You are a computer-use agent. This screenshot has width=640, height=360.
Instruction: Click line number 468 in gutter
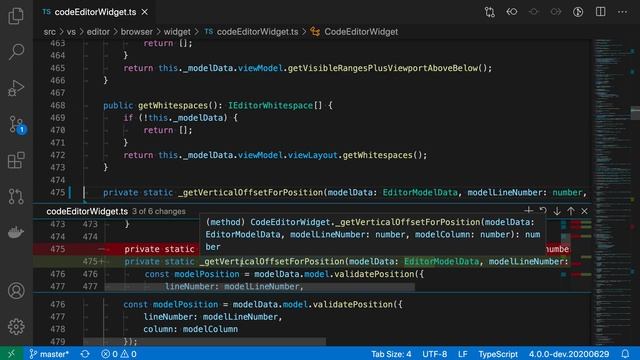click(58, 105)
